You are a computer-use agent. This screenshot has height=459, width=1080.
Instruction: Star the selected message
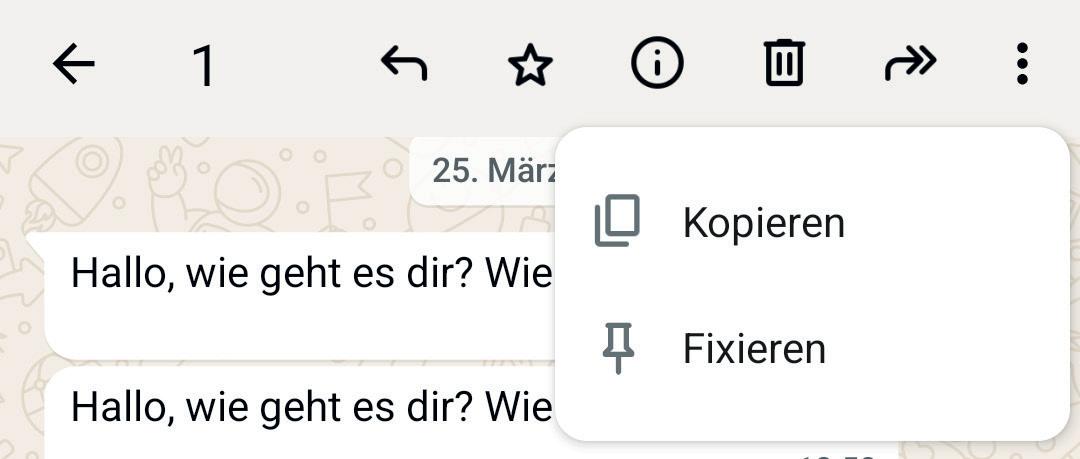pos(530,66)
